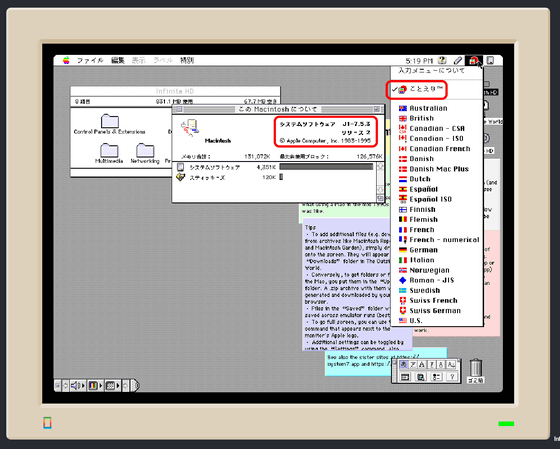Open Kotoeri dictionary lookup button
This screenshot has width=560, height=449.
tap(421, 377)
